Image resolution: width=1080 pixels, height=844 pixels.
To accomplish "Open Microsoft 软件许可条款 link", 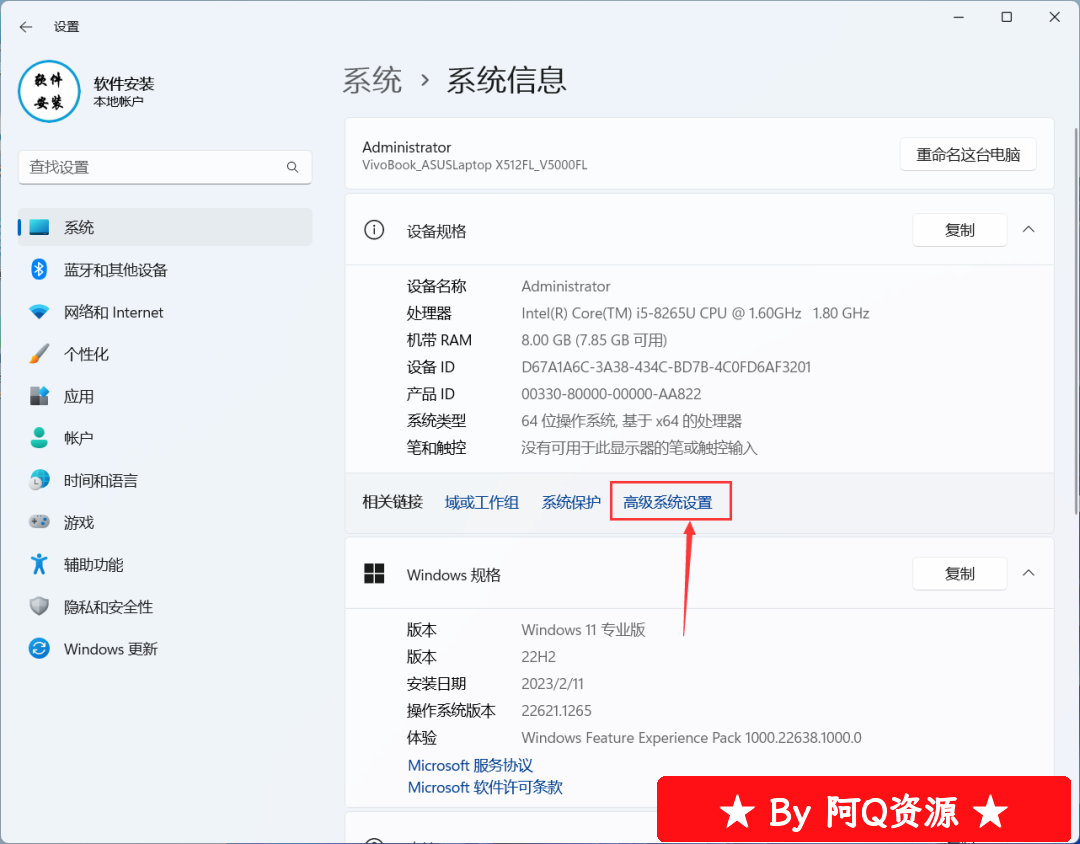I will [x=485, y=787].
